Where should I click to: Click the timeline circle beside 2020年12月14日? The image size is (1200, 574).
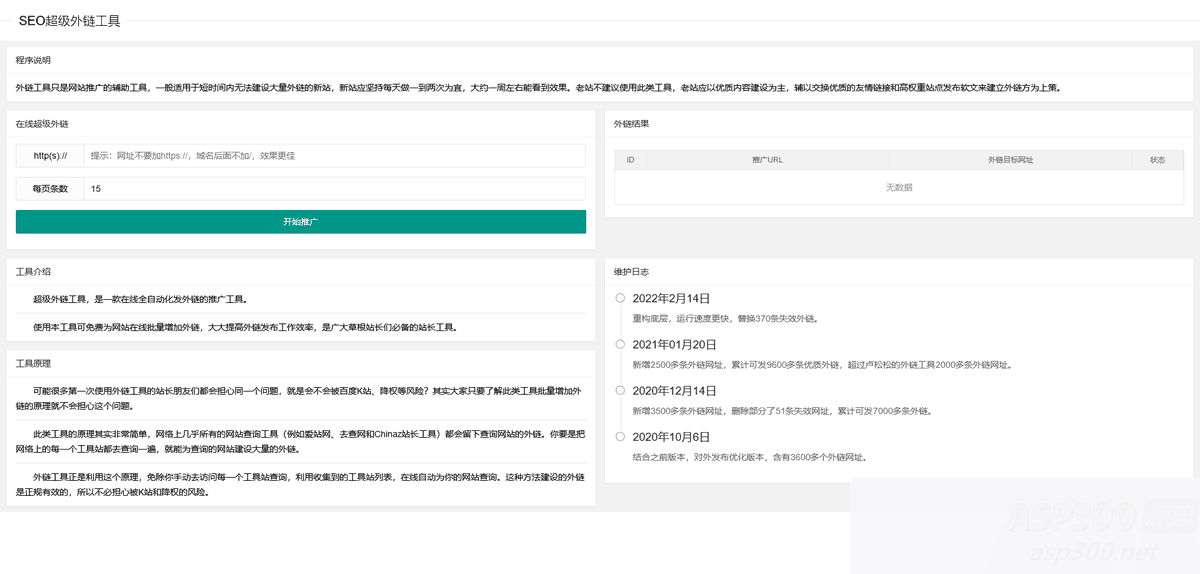point(620,390)
